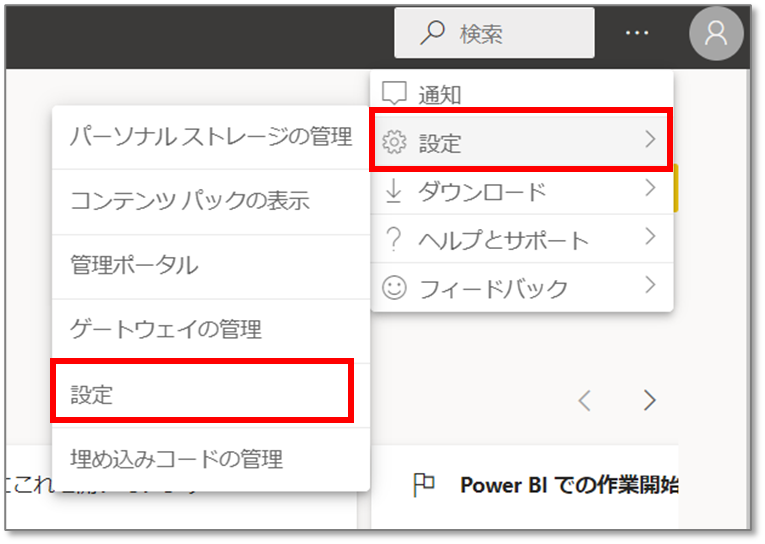
Task: Expand the フィードバック submenu chevron
Action: click(650, 284)
